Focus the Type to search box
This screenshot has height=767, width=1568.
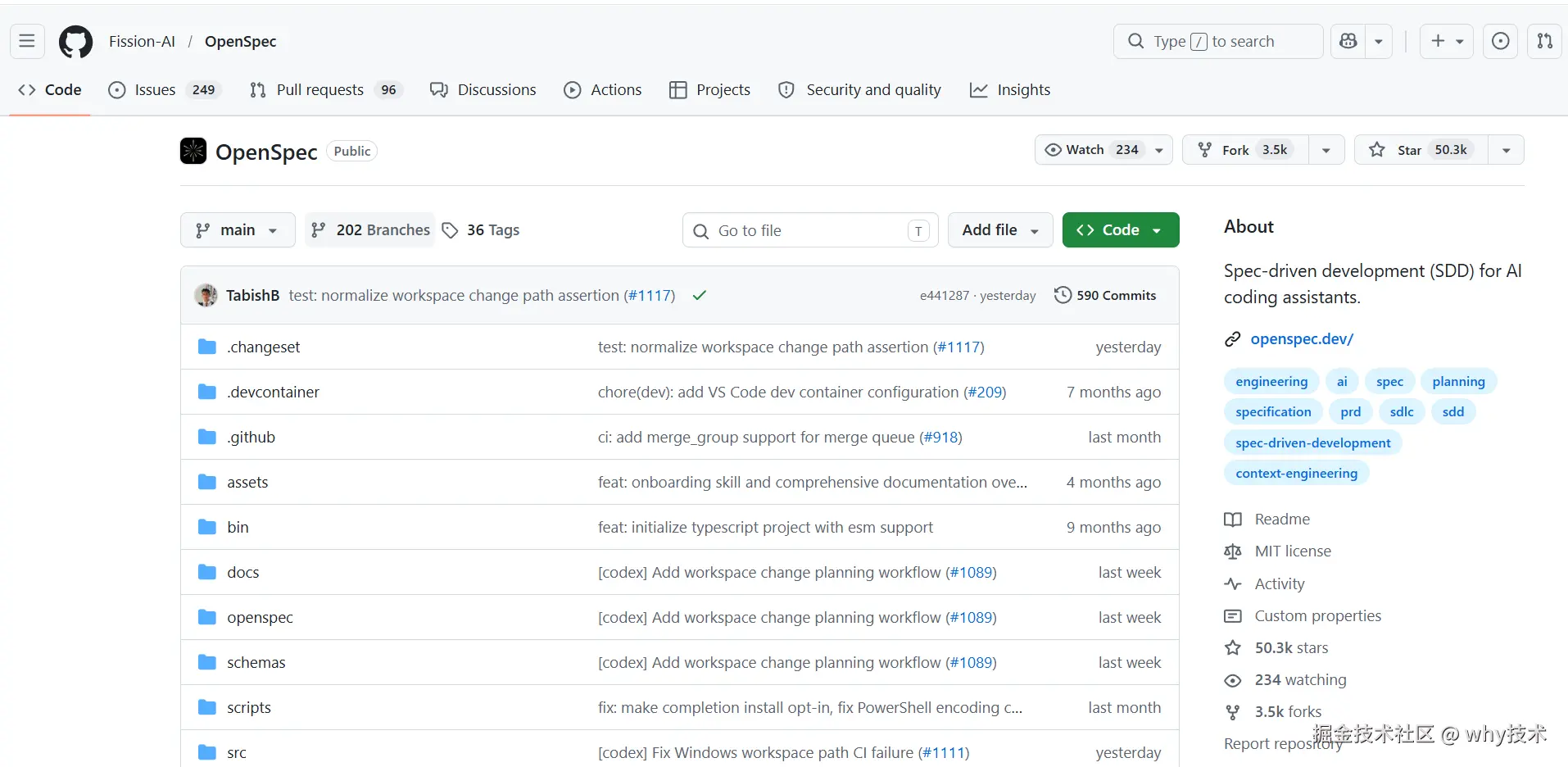[x=1217, y=41]
